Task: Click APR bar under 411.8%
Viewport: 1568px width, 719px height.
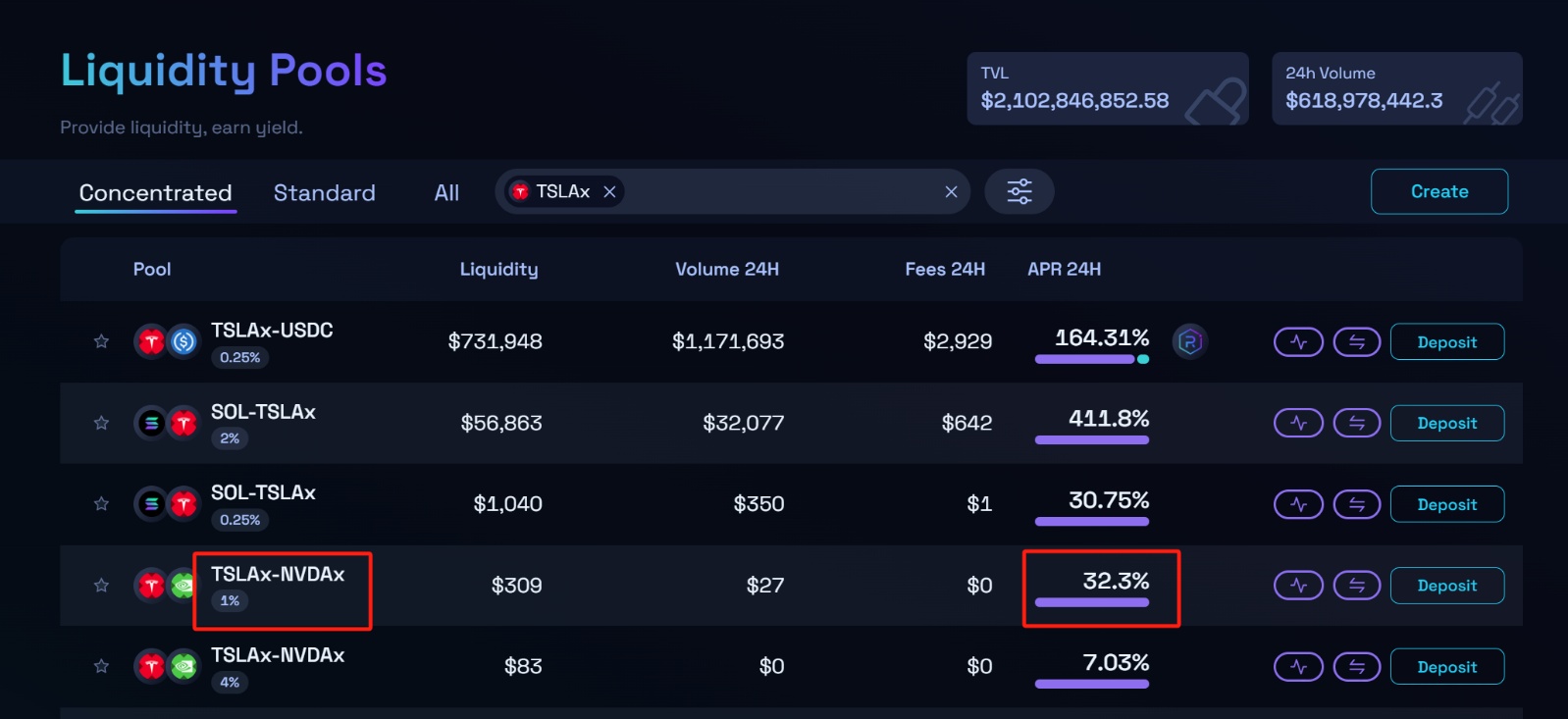Action: point(1091,440)
